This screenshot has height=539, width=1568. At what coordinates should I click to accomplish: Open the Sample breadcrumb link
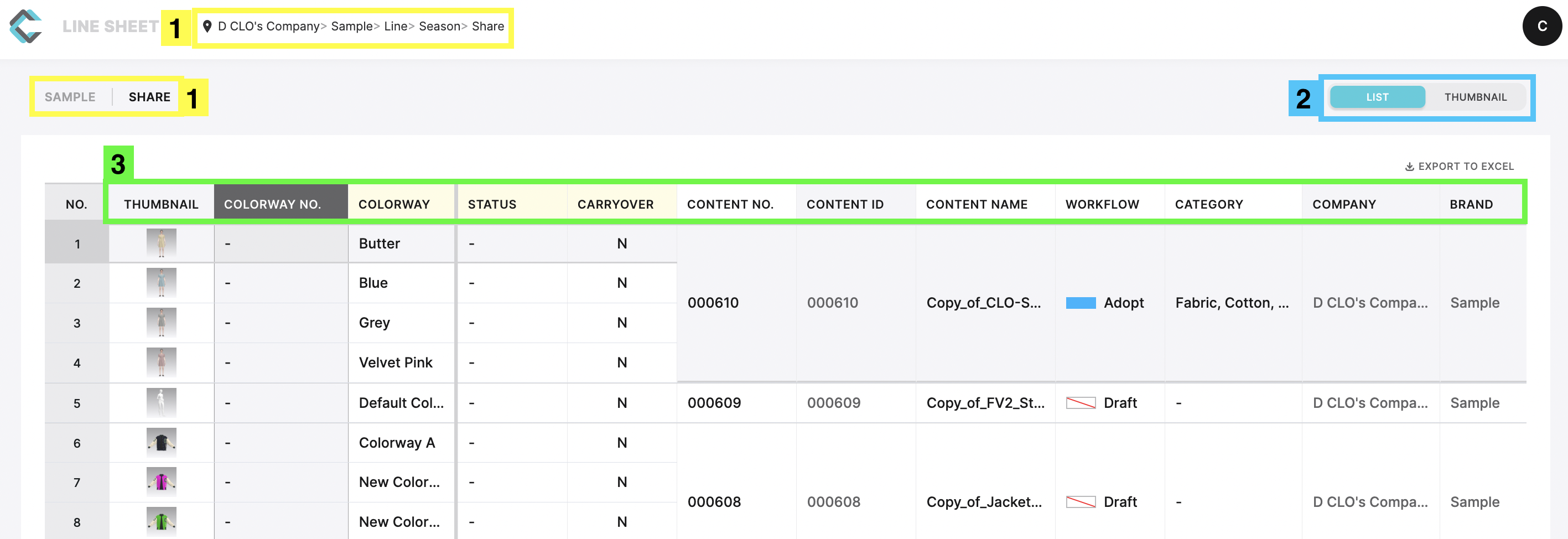tap(352, 26)
